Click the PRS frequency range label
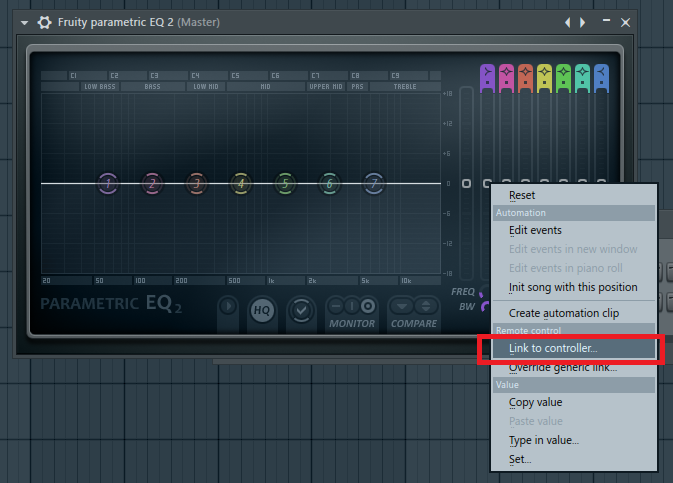Viewport: 673px width, 483px height. pyautogui.click(x=358, y=87)
